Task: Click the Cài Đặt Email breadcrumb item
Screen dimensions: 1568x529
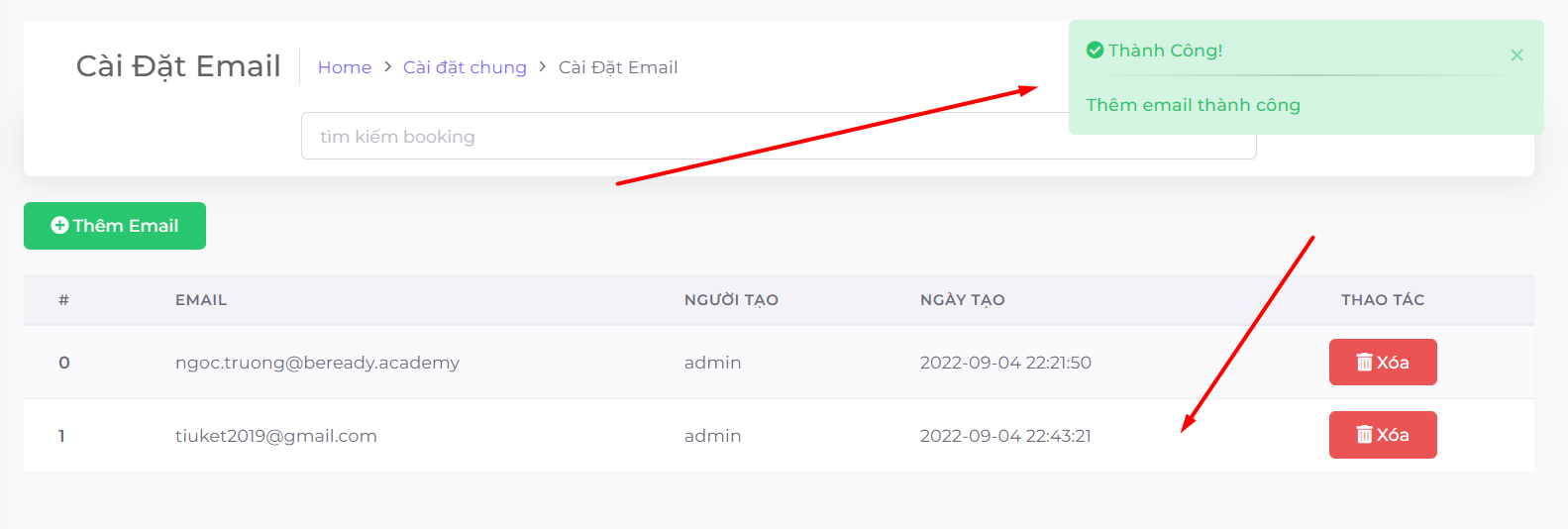Action: point(618,67)
